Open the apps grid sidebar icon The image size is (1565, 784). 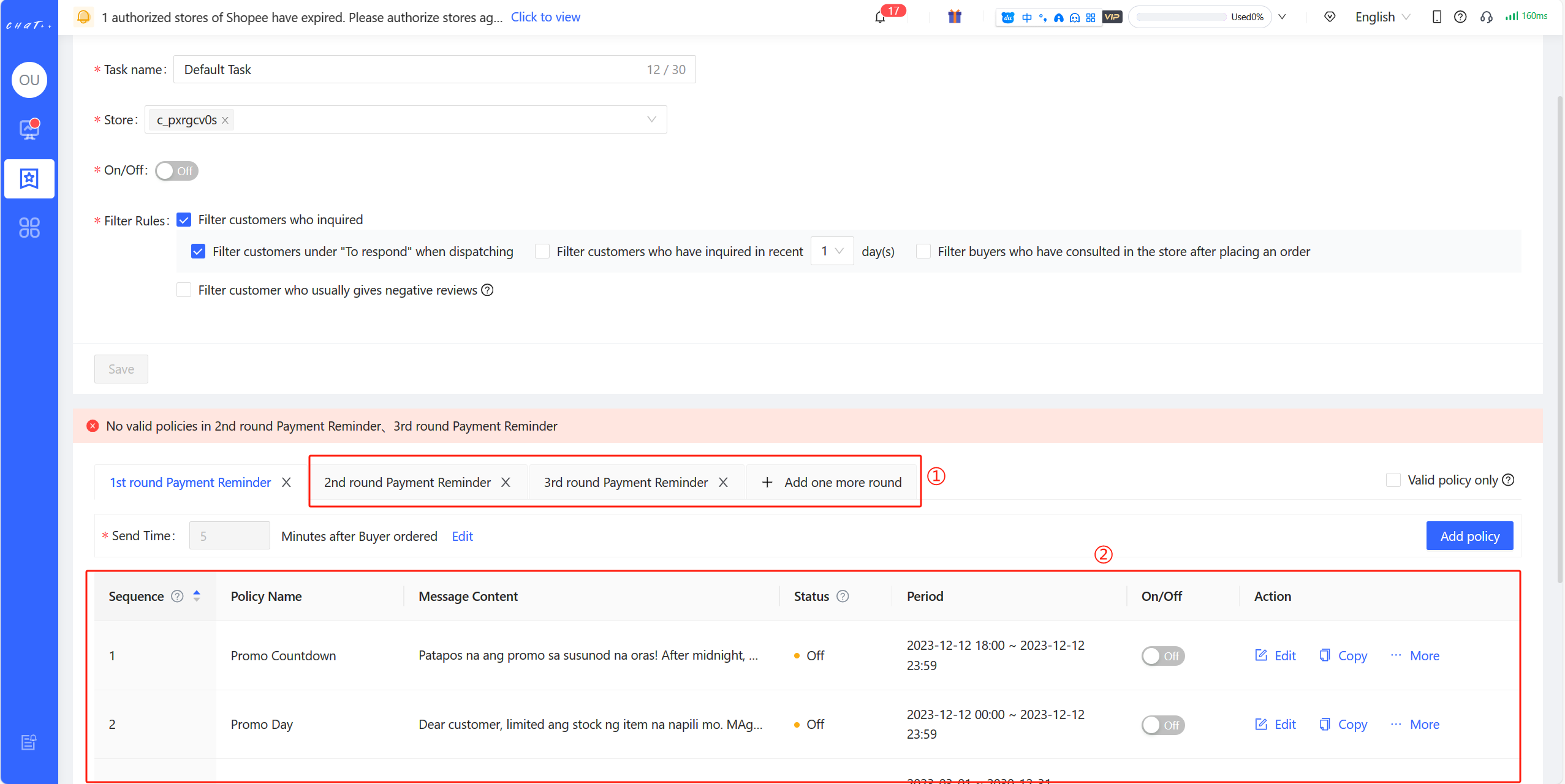point(29,228)
